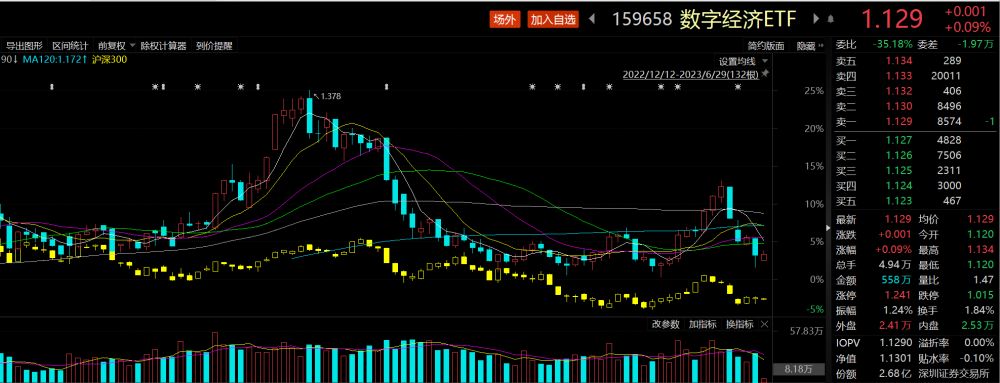
Task: Click the 卖四 volume 20011
Action: (x=946, y=76)
